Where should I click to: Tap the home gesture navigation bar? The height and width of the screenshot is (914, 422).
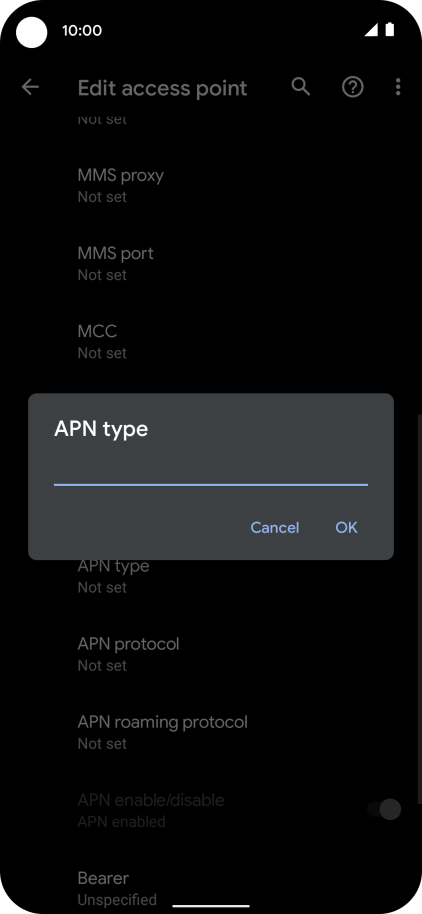(211, 906)
